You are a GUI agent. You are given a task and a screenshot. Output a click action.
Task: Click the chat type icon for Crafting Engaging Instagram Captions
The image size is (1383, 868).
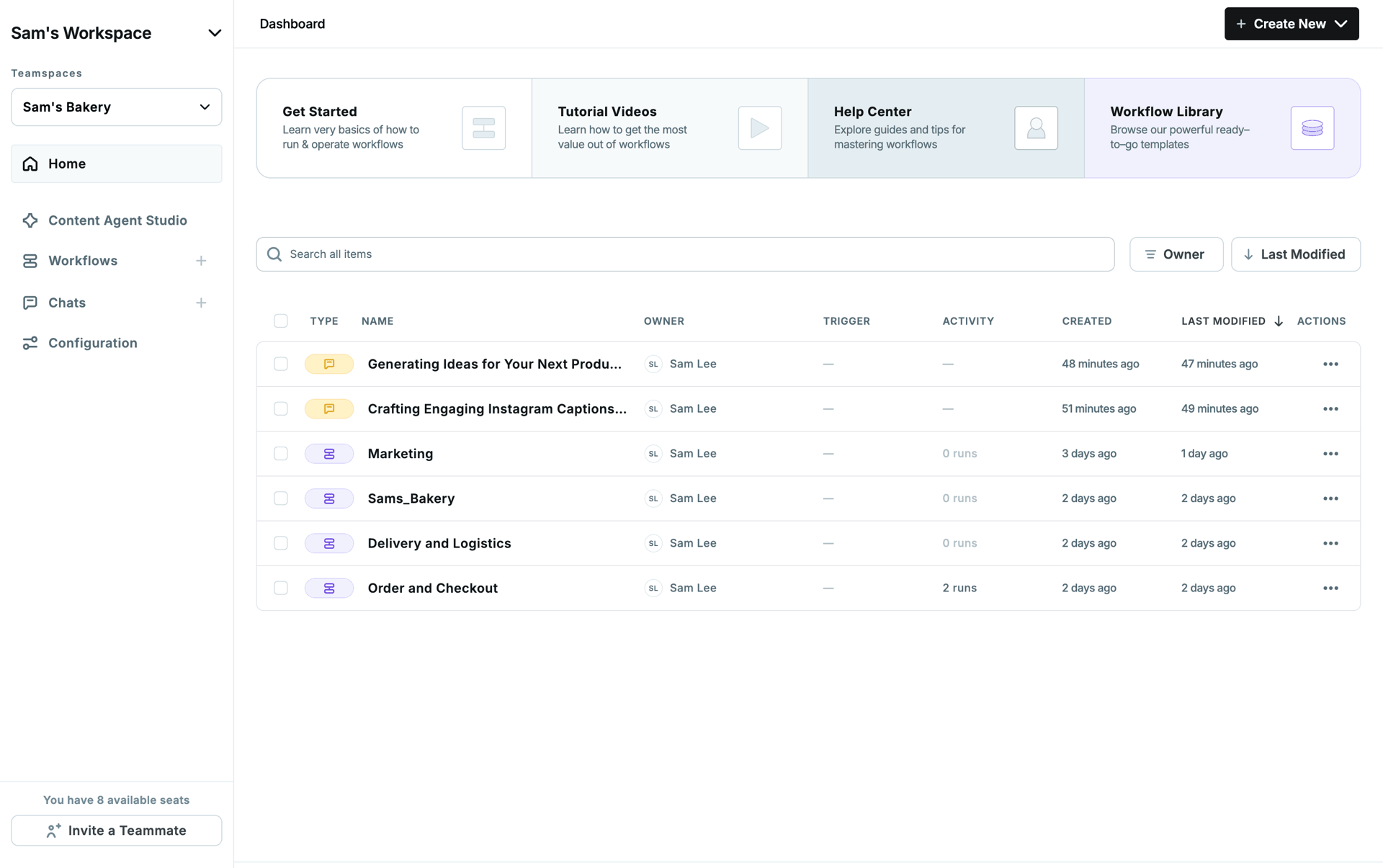pyautogui.click(x=329, y=408)
